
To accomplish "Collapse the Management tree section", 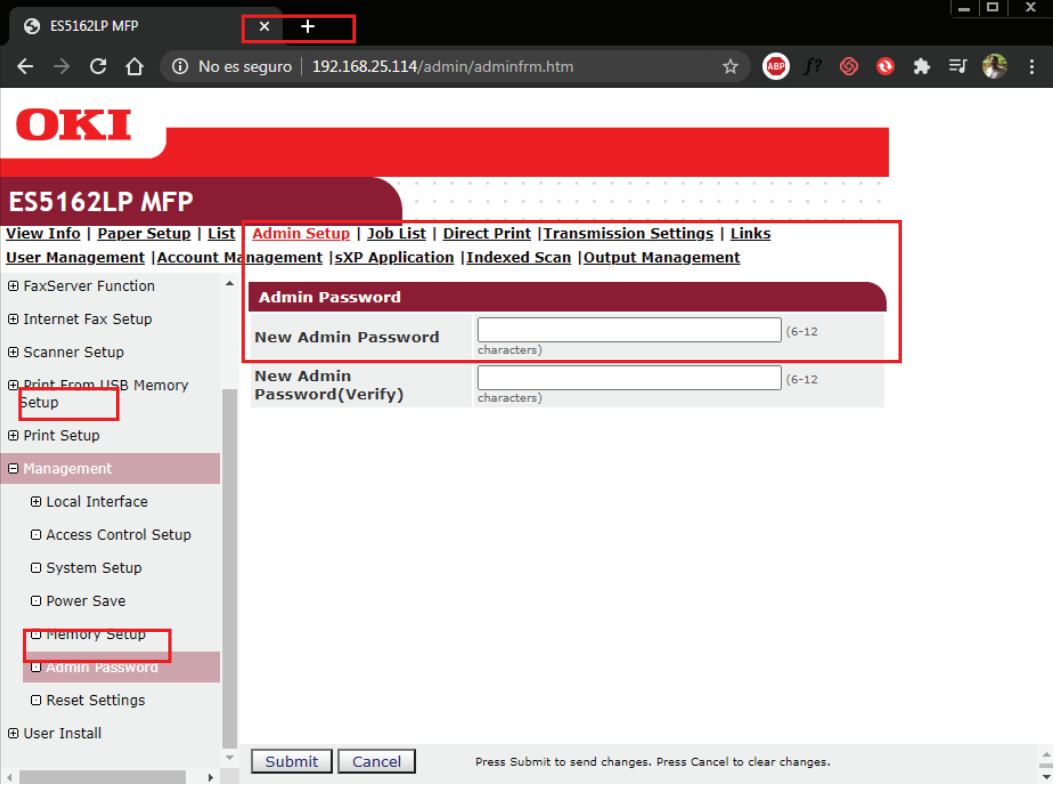I will pos(14,469).
